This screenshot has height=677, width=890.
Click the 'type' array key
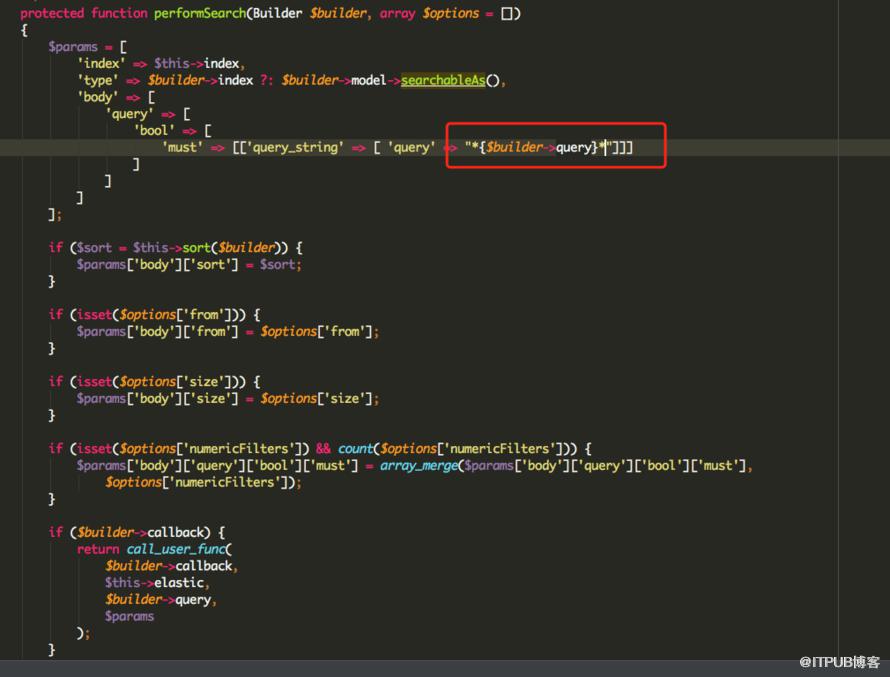[x=98, y=80]
